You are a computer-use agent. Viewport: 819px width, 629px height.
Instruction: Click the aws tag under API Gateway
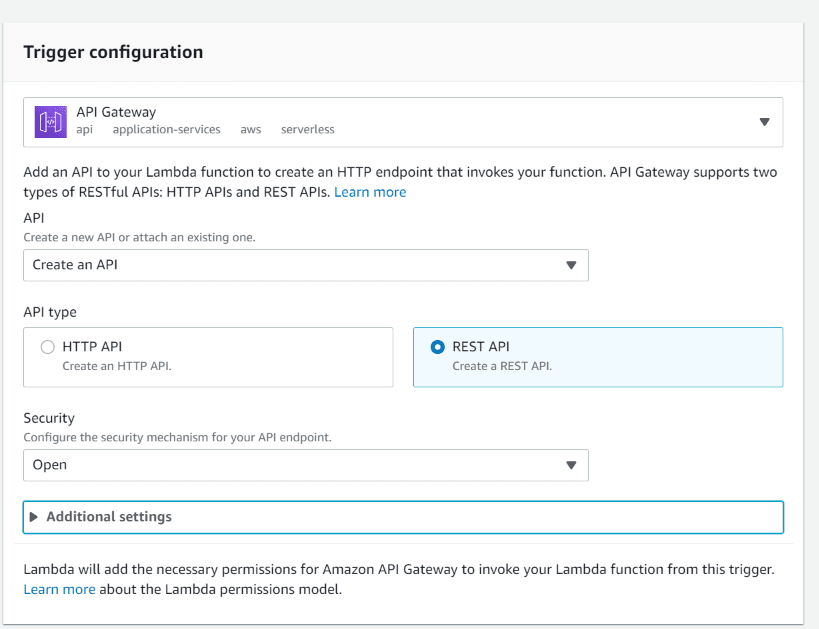pos(251,130)
